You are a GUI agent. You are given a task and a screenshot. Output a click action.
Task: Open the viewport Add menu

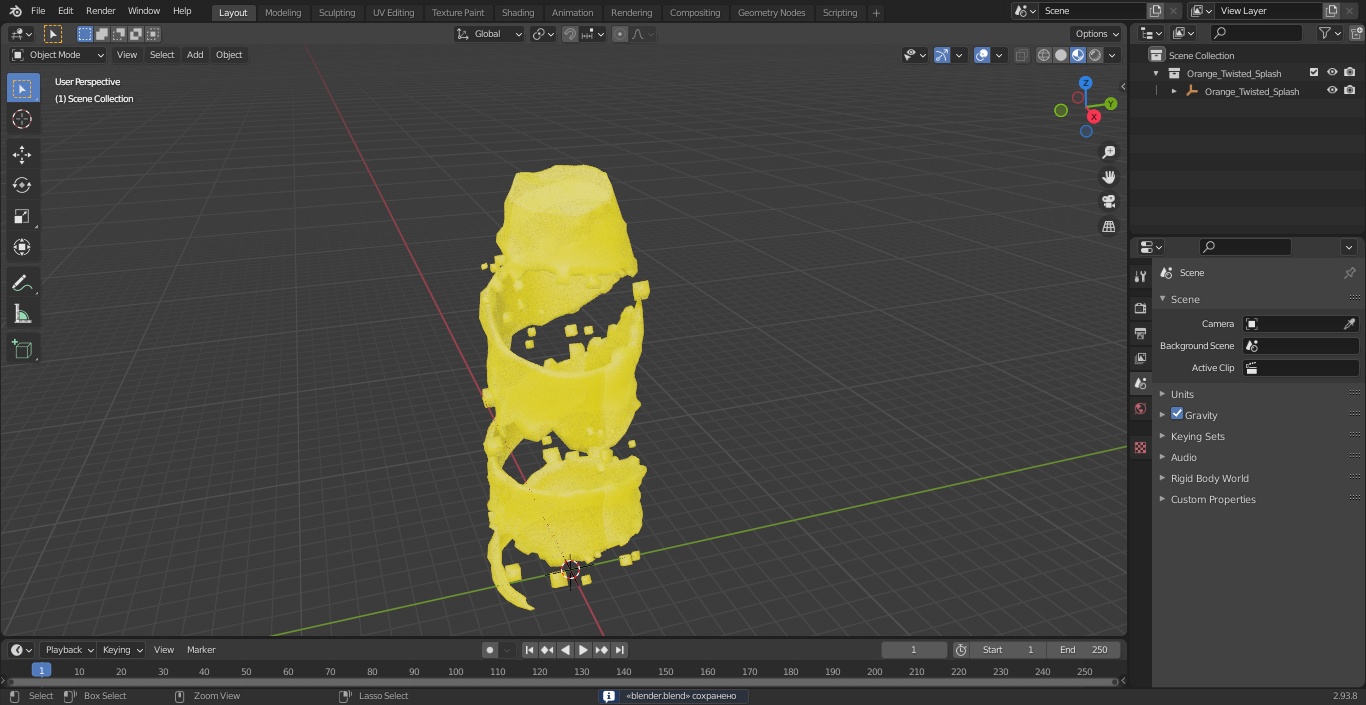click(195, 55)
